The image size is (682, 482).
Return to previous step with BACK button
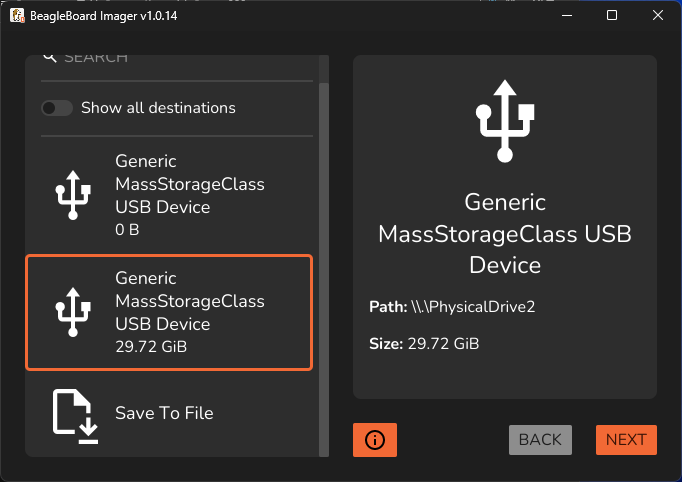point(540,440)
